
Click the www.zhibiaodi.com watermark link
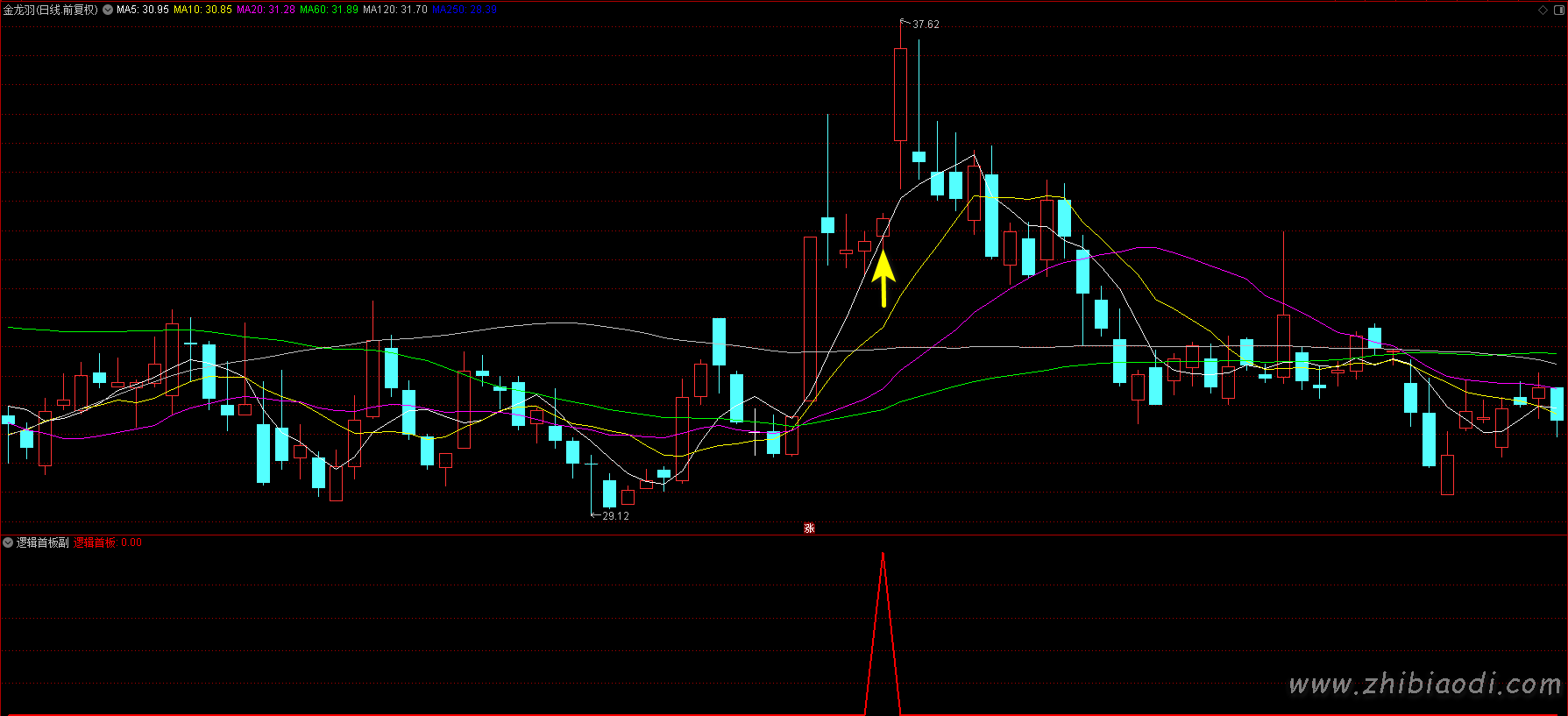[1424, 684]
